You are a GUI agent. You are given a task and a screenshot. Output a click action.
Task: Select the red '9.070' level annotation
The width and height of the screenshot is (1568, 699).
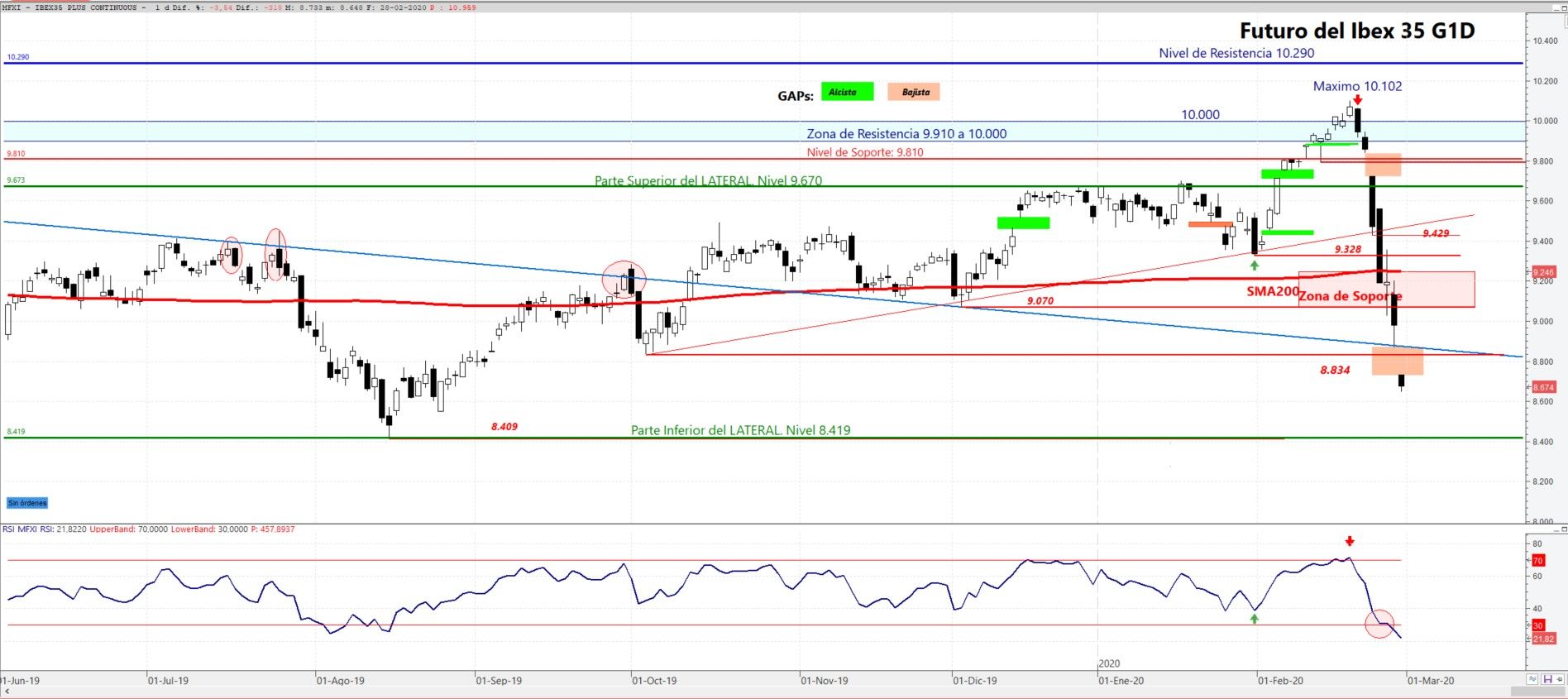tap(1040, 301)
